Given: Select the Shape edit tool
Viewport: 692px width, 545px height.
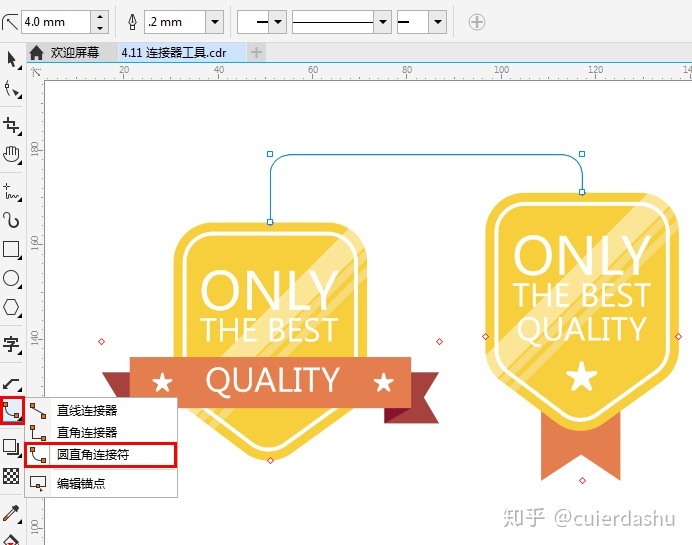Looking at the screenshot, I should coord(12,90).
